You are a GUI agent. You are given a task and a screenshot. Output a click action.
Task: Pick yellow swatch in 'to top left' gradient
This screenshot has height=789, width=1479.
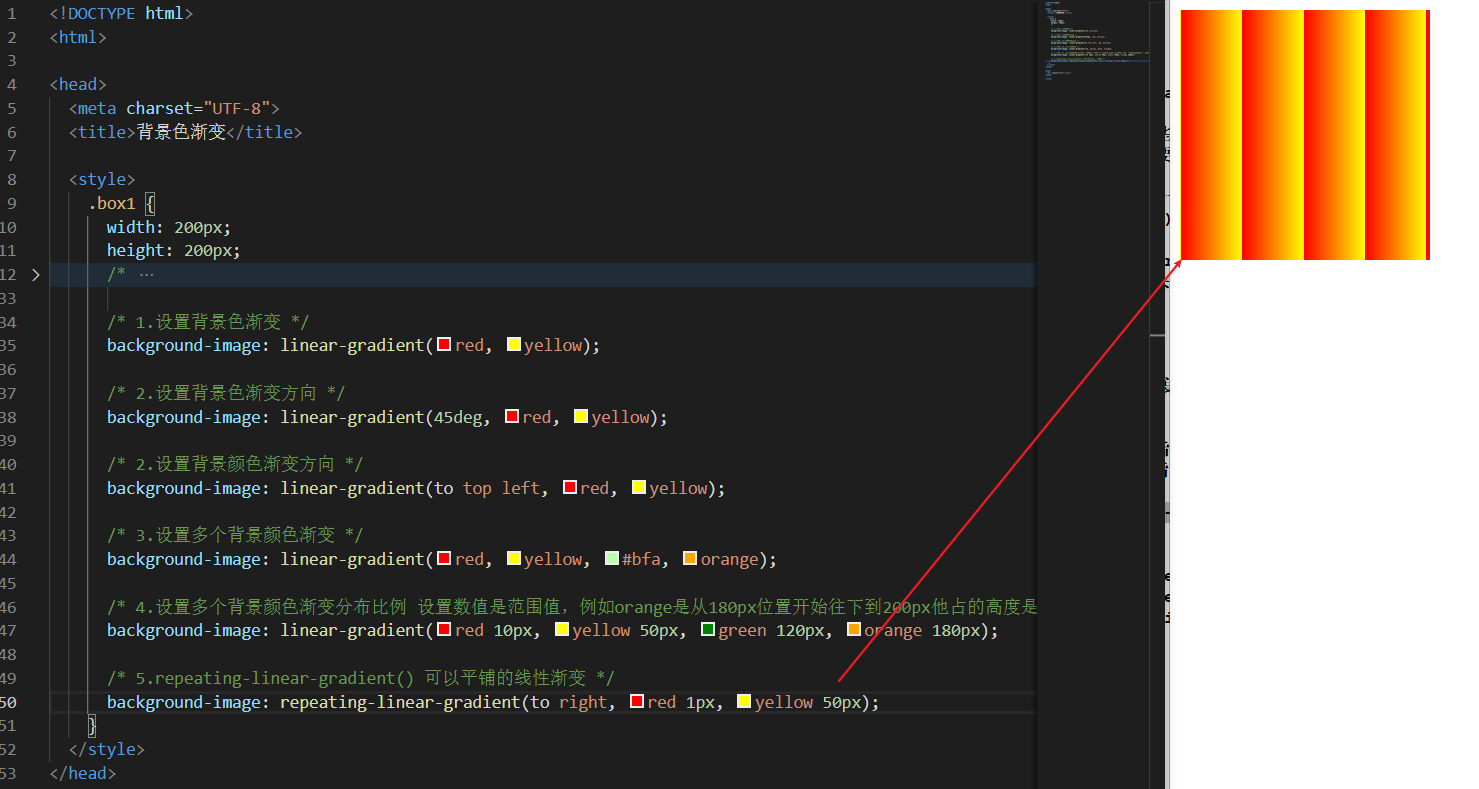(x=639, y=488)
